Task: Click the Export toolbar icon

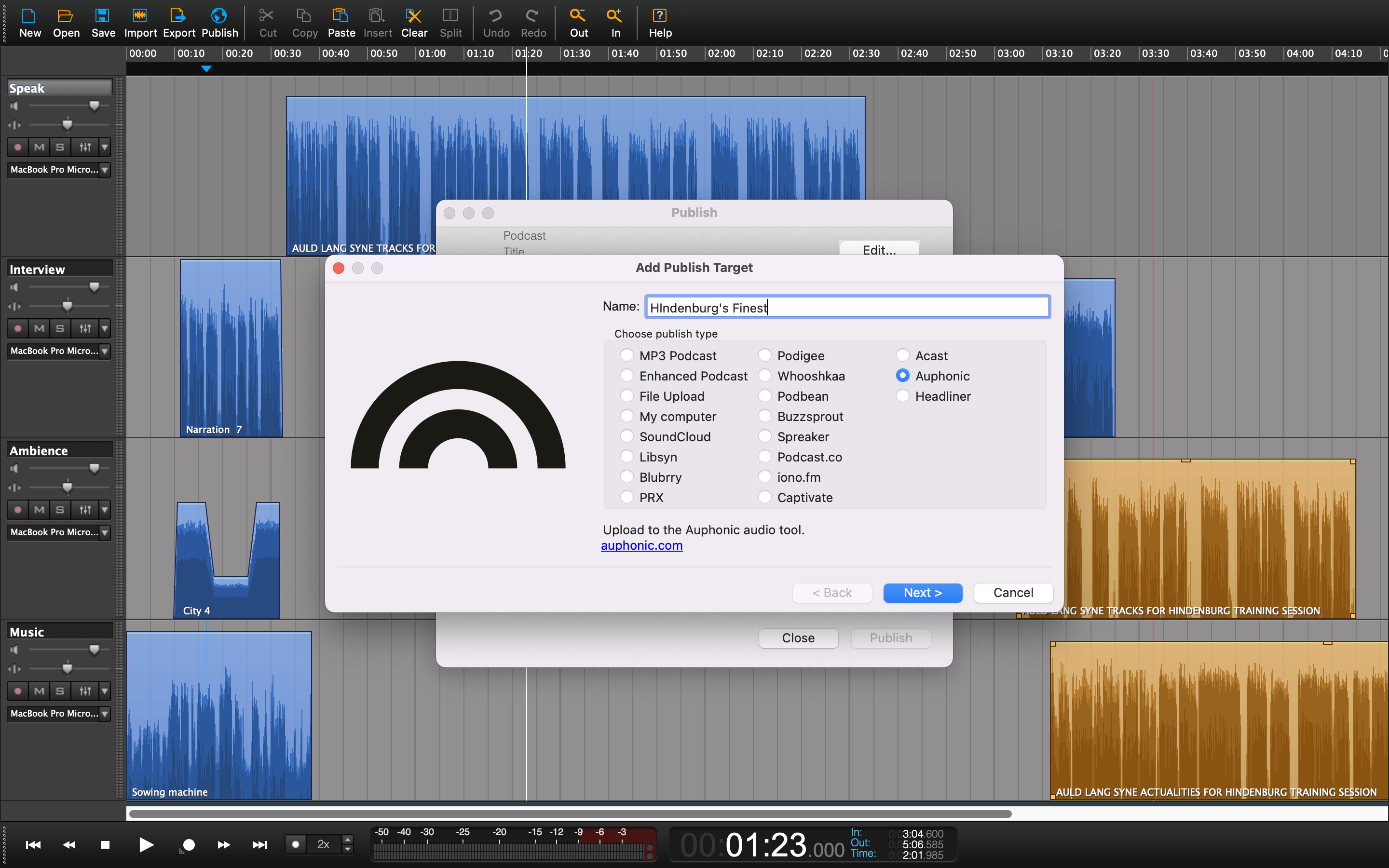Action: 178,23
